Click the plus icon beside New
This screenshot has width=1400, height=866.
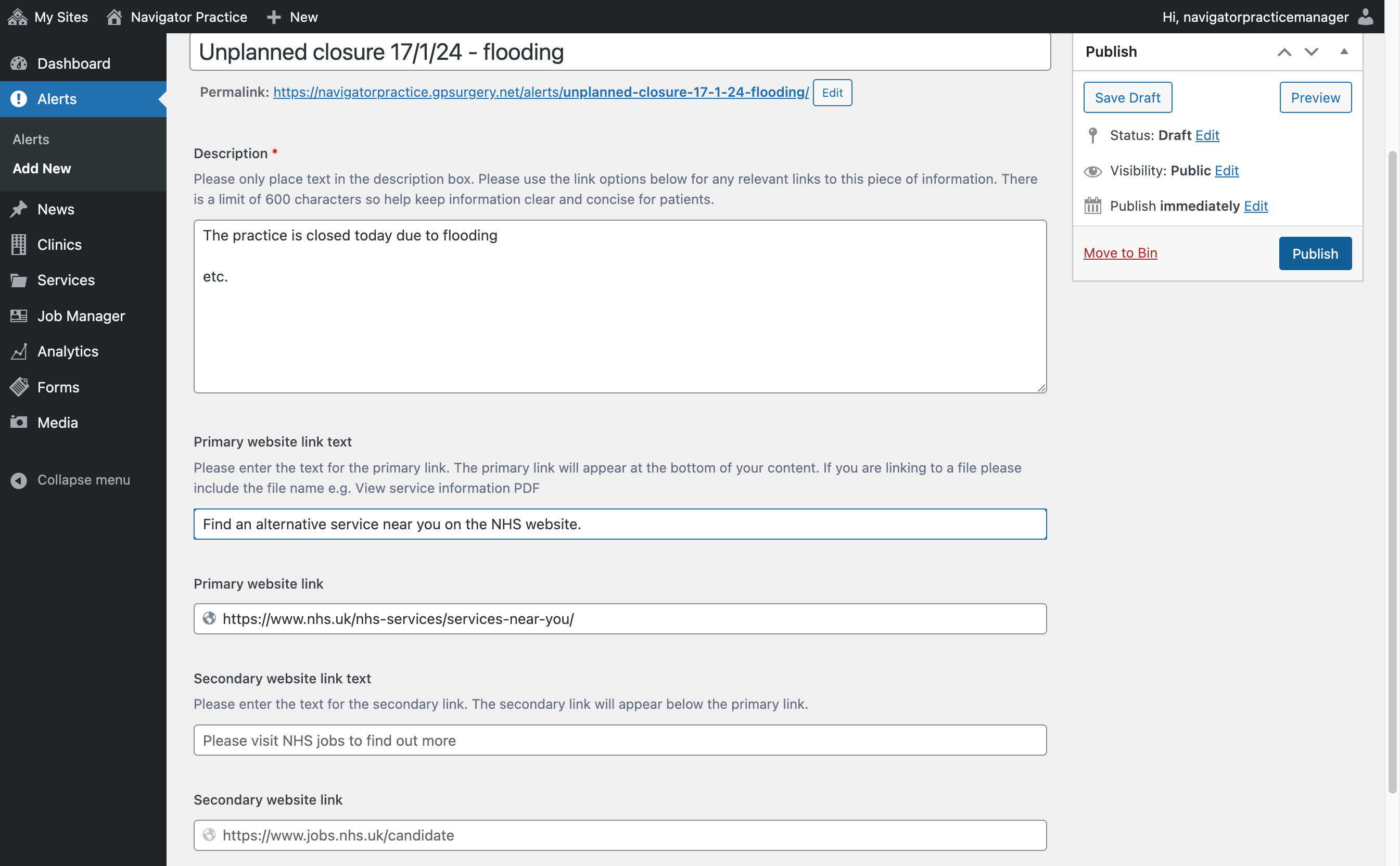click(274, 17)
